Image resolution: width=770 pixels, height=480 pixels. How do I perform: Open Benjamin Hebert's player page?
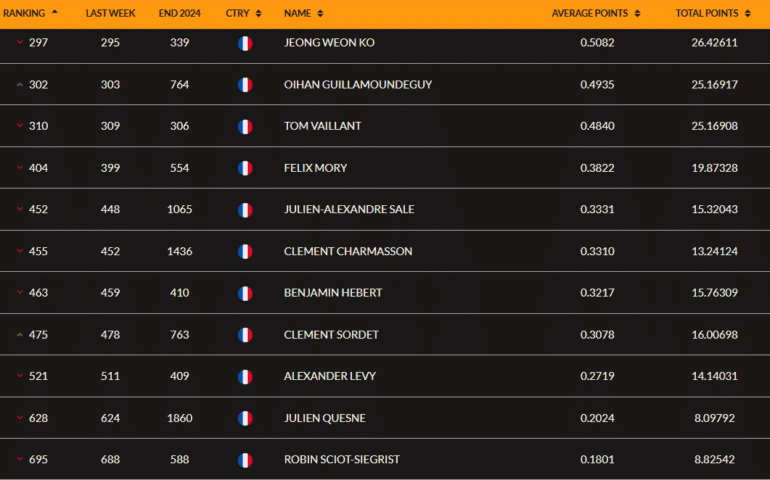coord(333,293)
